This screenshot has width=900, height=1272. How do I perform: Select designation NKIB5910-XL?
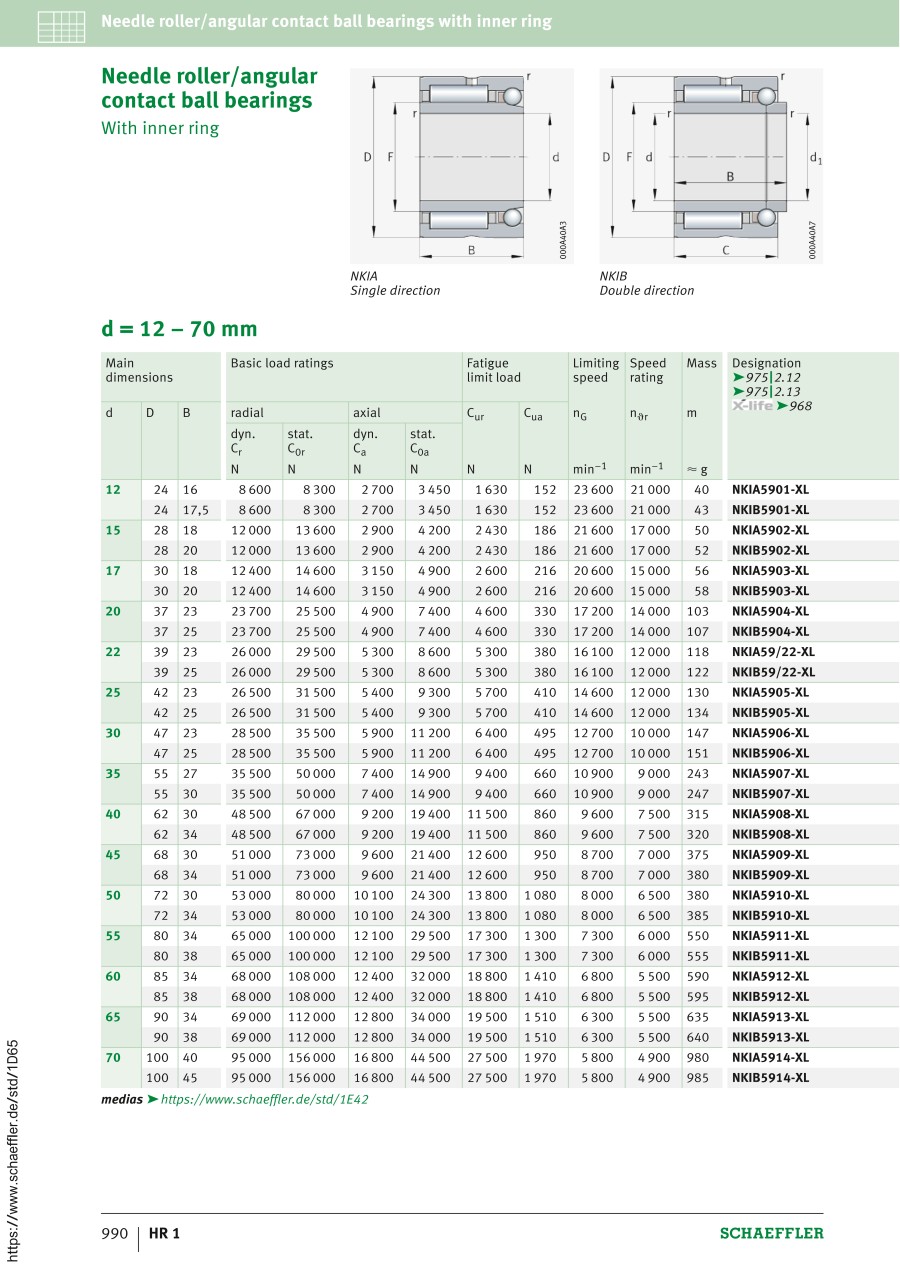(x=770, y=915)
